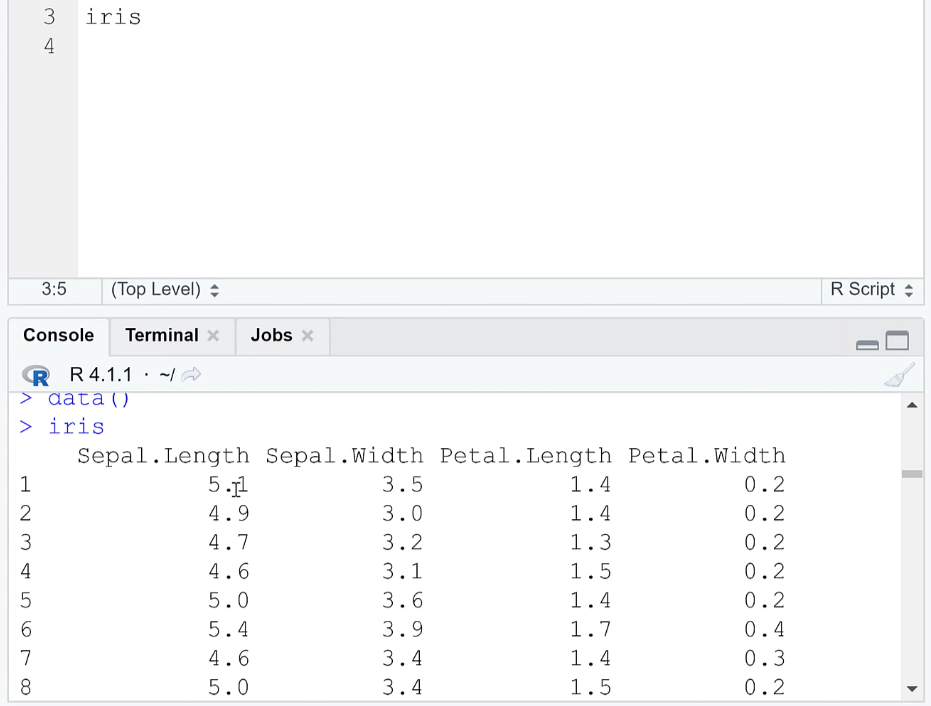Click the 3:5 cursor position indicator
The width and height of the screenshot is (931, 706).
[x=54, y=290]
